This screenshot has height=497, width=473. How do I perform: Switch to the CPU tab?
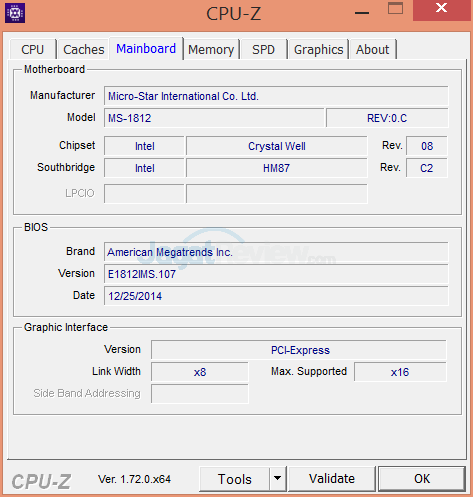pyautogui.click(x=33, y=49)
